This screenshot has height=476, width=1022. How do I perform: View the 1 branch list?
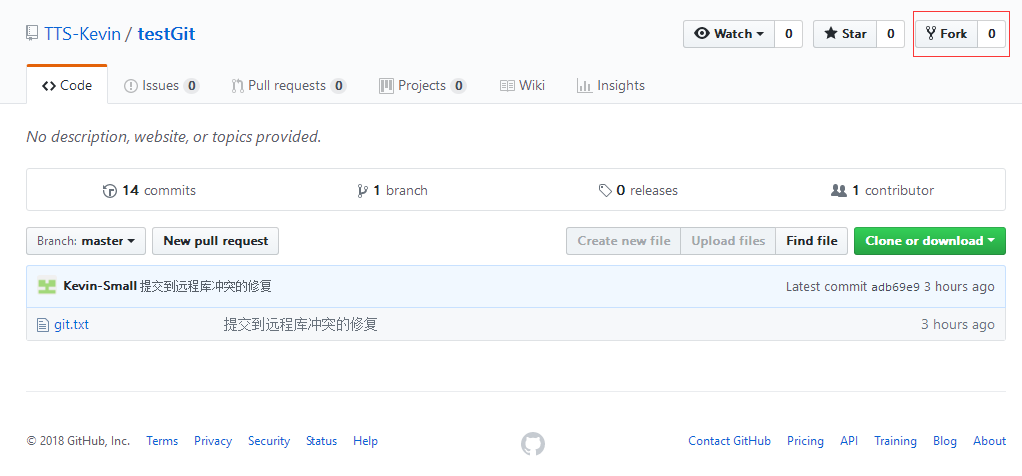[x=392, y=190]
